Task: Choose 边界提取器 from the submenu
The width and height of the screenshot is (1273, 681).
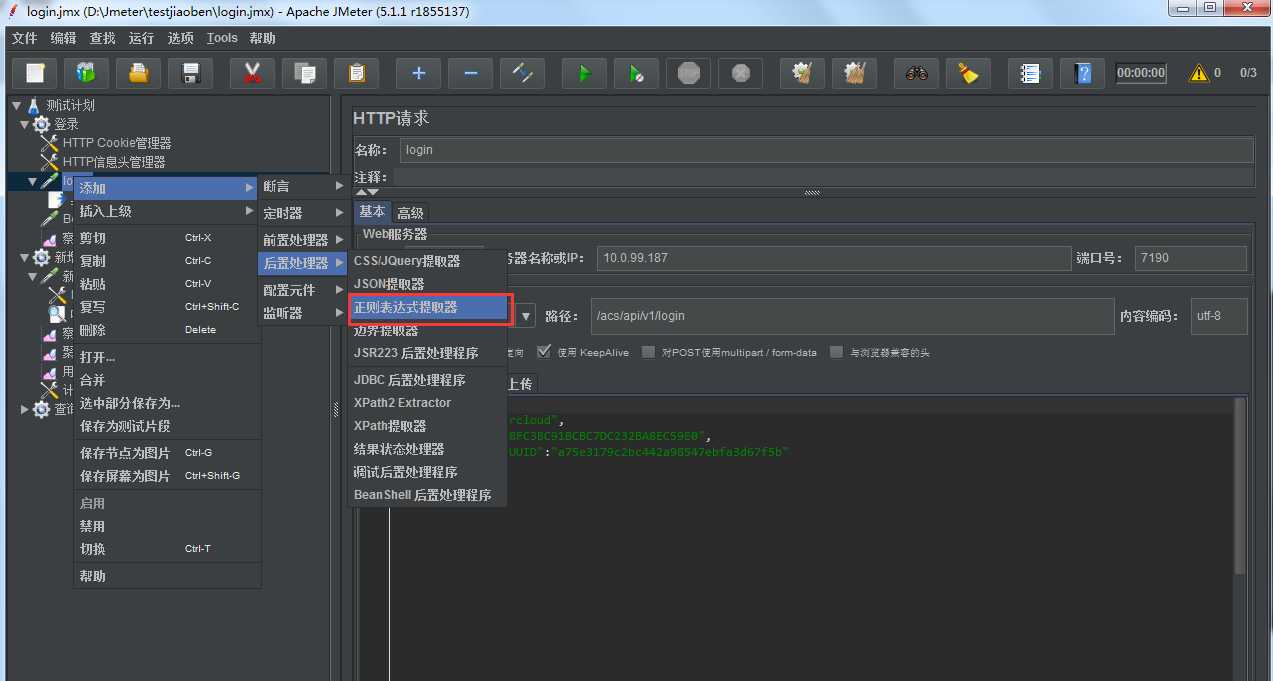Action: tap(427, 330)
